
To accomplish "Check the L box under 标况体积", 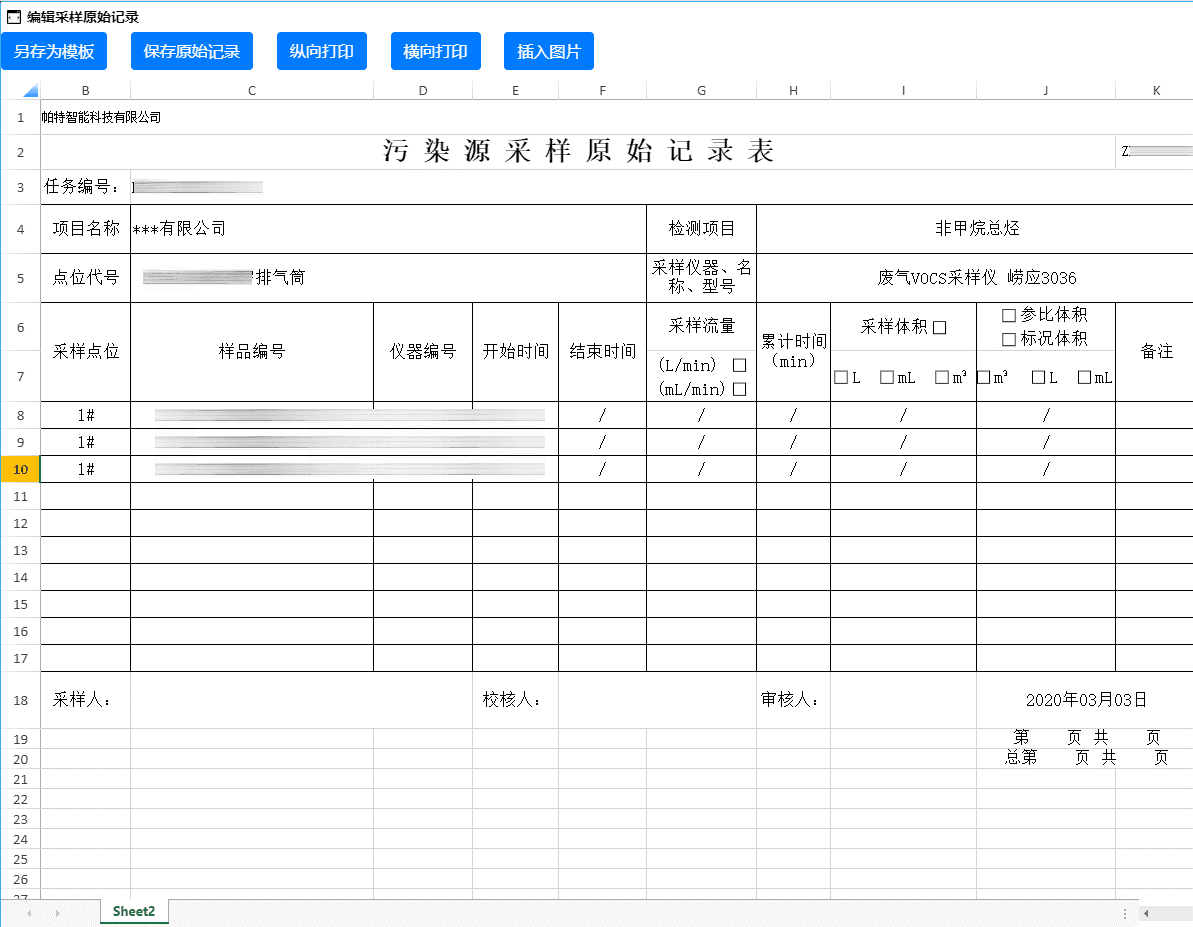I will tap(1038, 377).
